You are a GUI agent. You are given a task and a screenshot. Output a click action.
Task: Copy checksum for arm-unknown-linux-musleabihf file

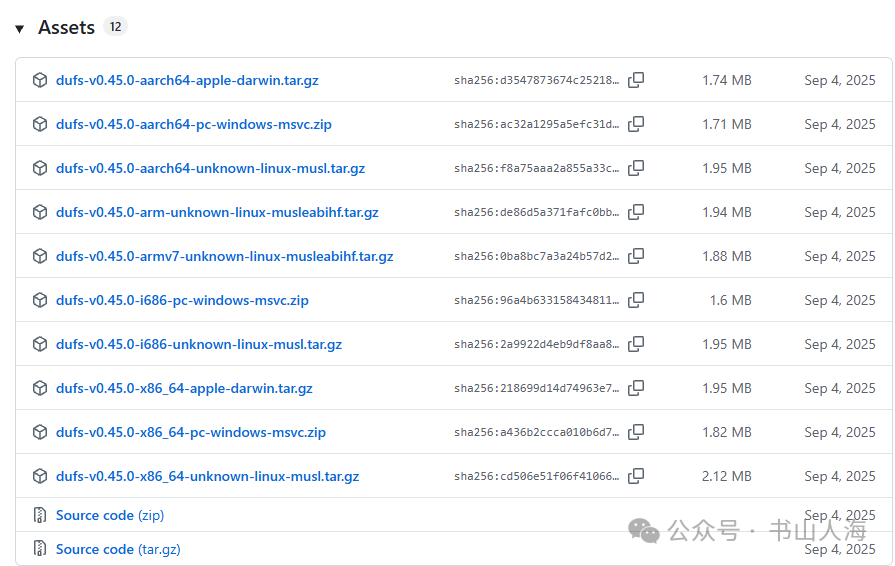636,212
